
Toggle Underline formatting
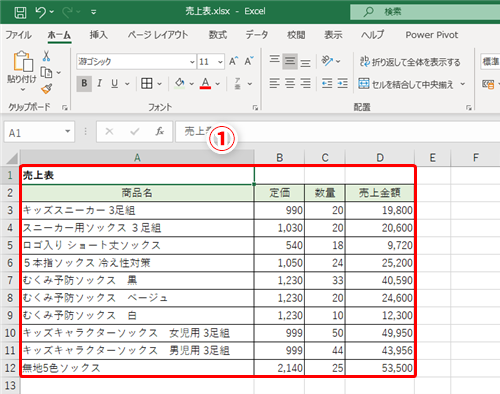[115, 83]
